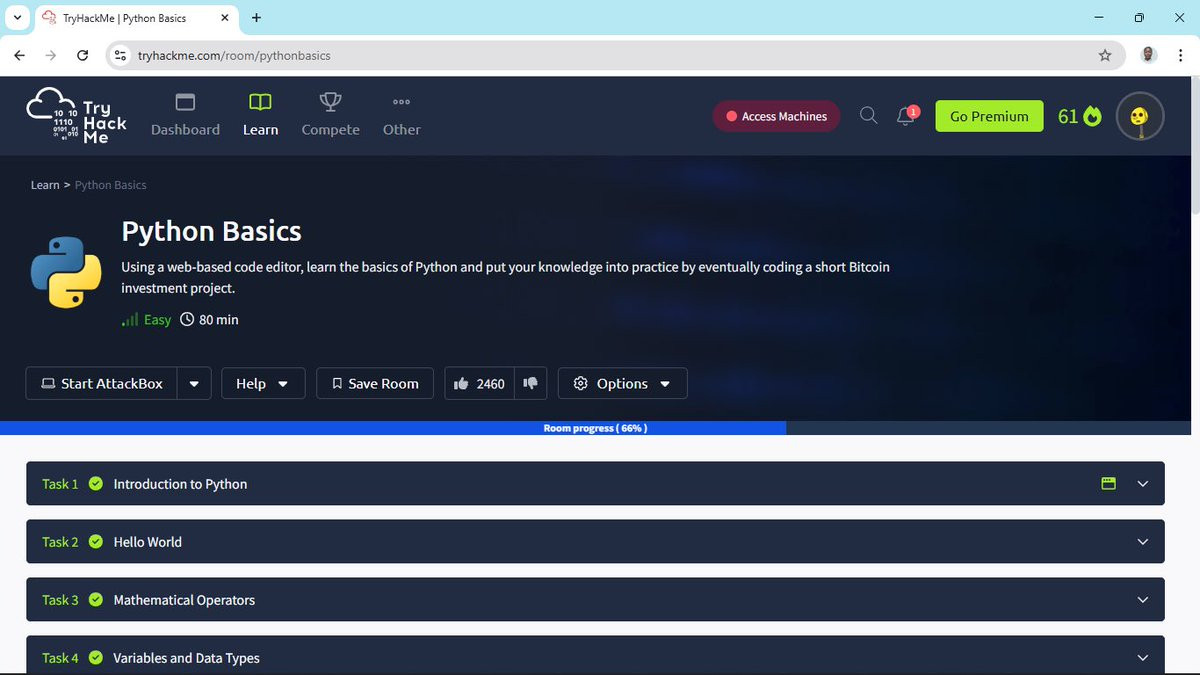Open the Help dropdown

pos(262,384)
